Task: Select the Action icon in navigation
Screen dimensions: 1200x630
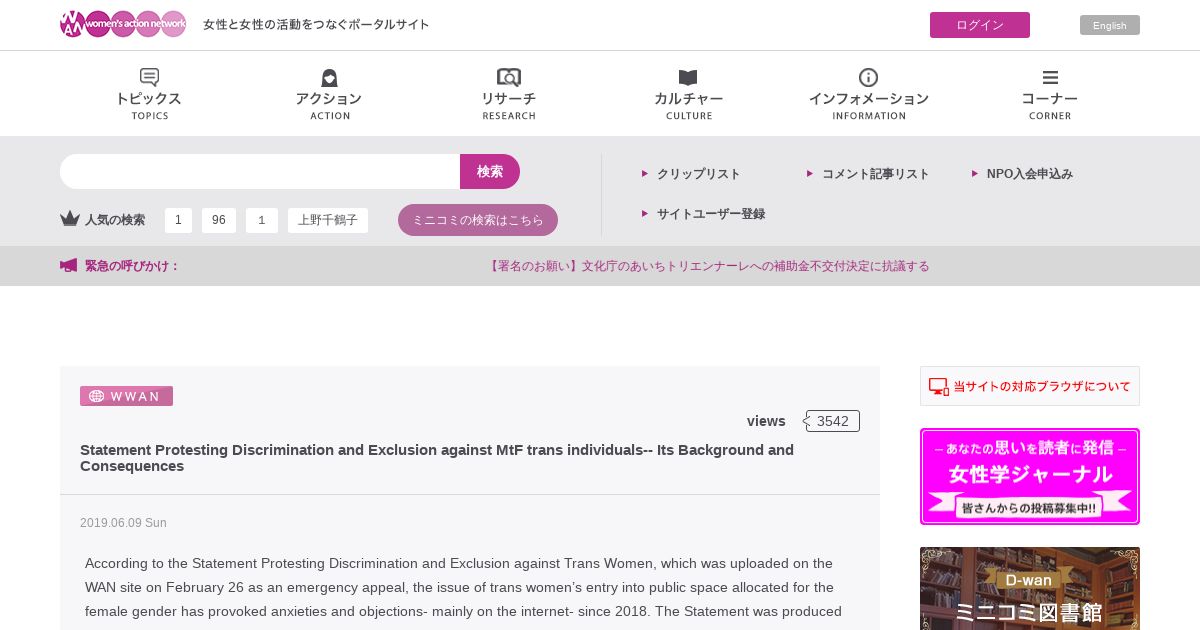Action: [x=329, y=77]
